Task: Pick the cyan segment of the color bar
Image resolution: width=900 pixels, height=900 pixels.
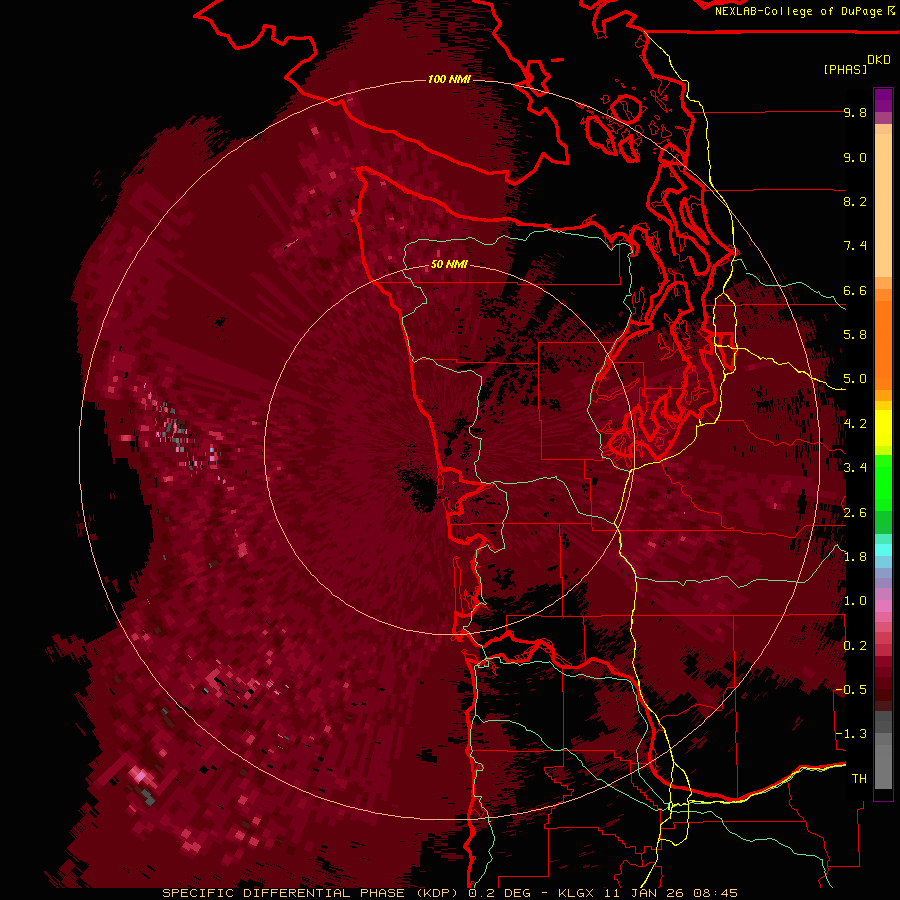Action: (883, 549)
